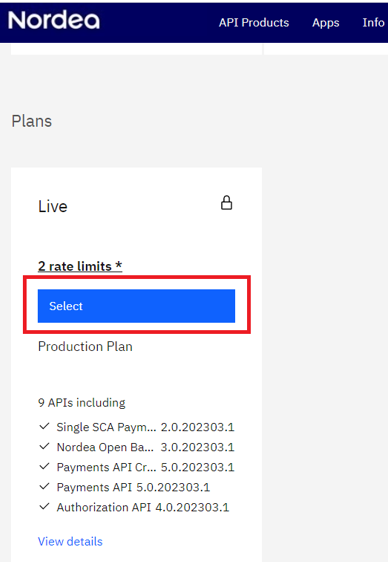Click the 9 APIs including label
Screen dimensions: 388x562
(x=82, y=403)
